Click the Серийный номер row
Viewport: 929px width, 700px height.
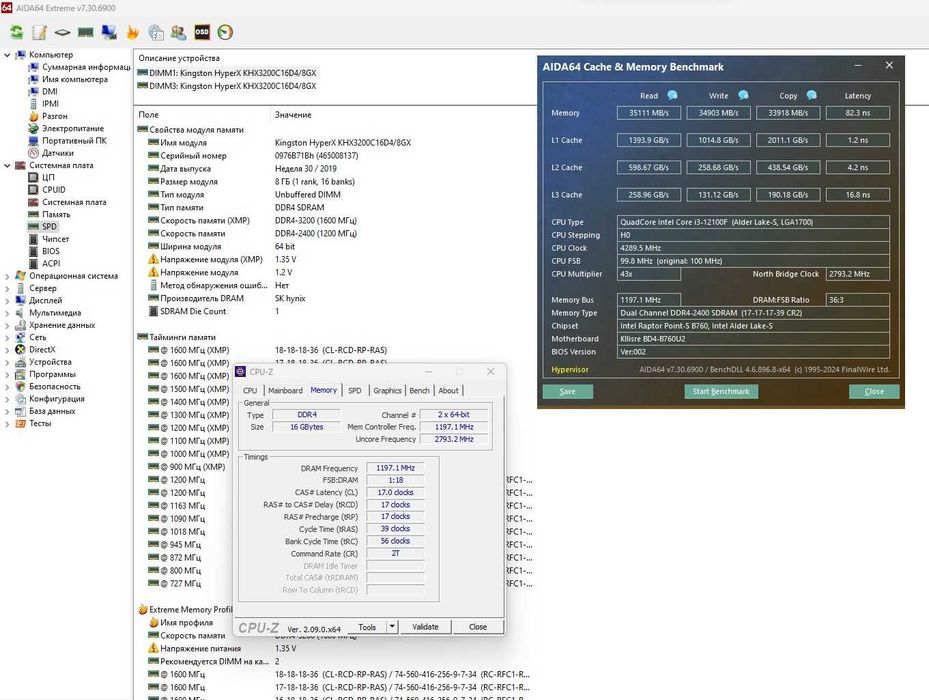click(x=252, y=156)
